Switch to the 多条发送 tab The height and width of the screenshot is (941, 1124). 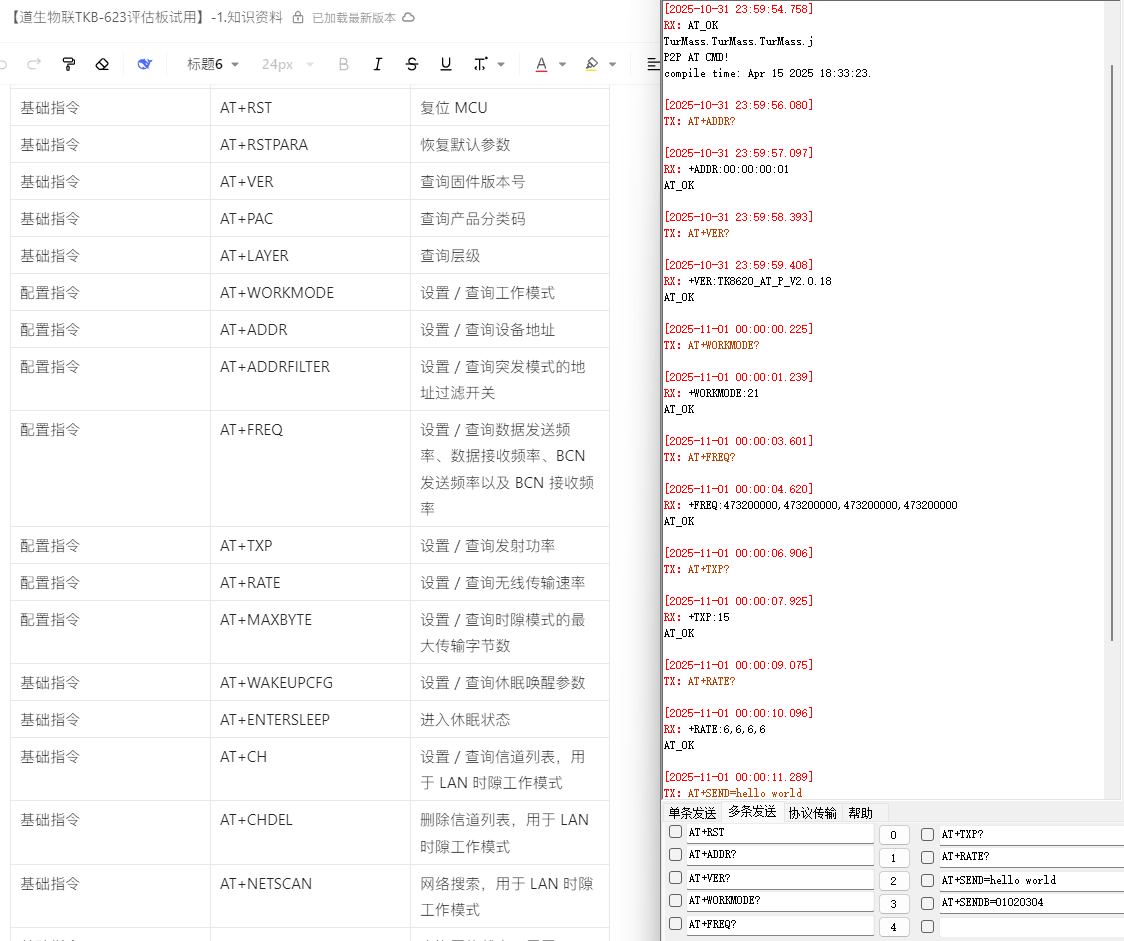[752, 811]
